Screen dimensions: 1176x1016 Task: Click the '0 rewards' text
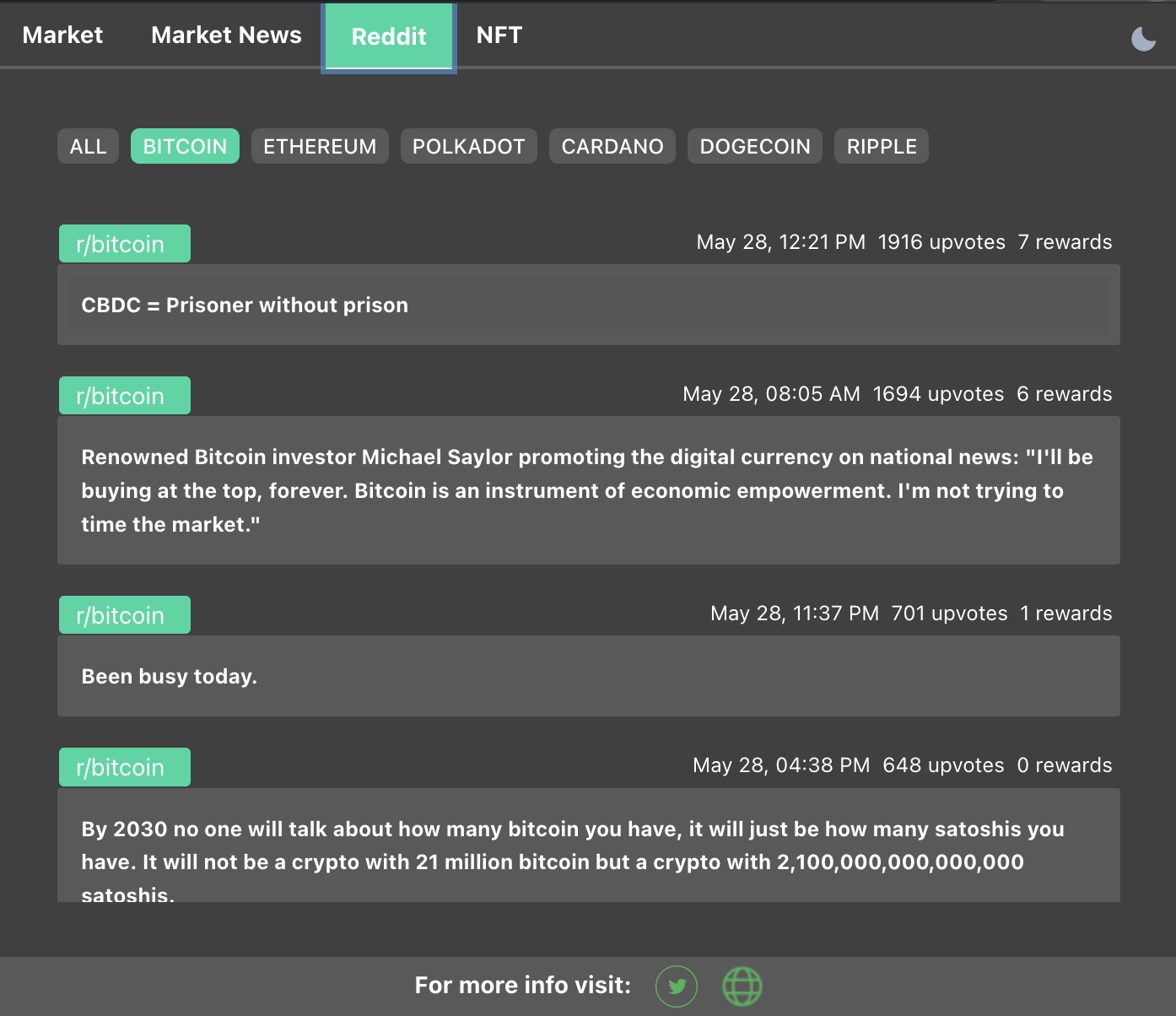coord(1064,765)
